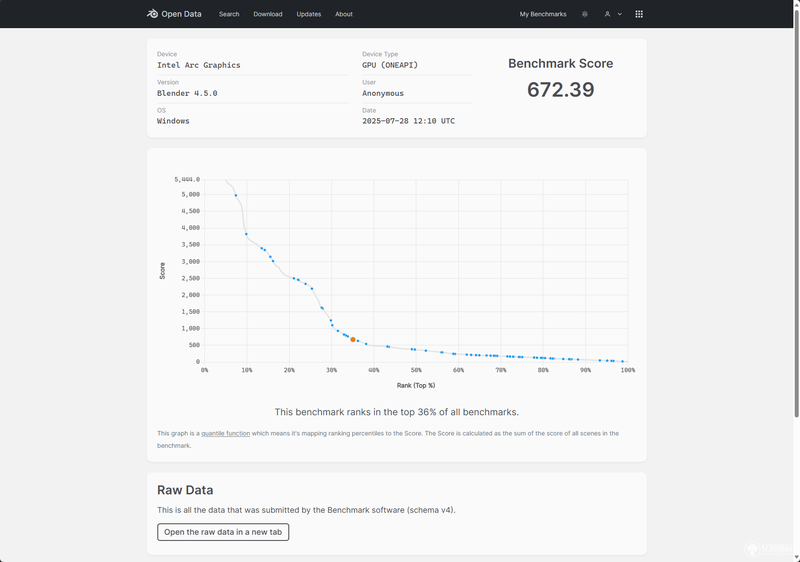Click the page vertical scrollbar

click(x=796, y=214)
